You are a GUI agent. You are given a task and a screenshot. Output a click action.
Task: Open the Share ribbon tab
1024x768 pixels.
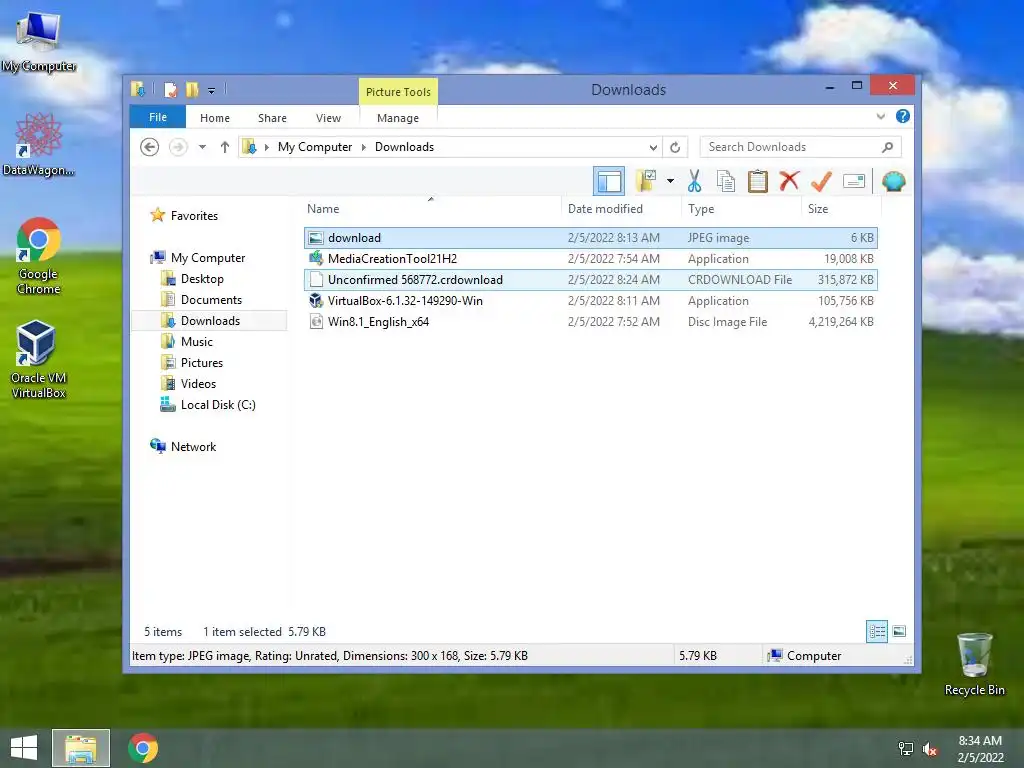[x=272, y=118]
